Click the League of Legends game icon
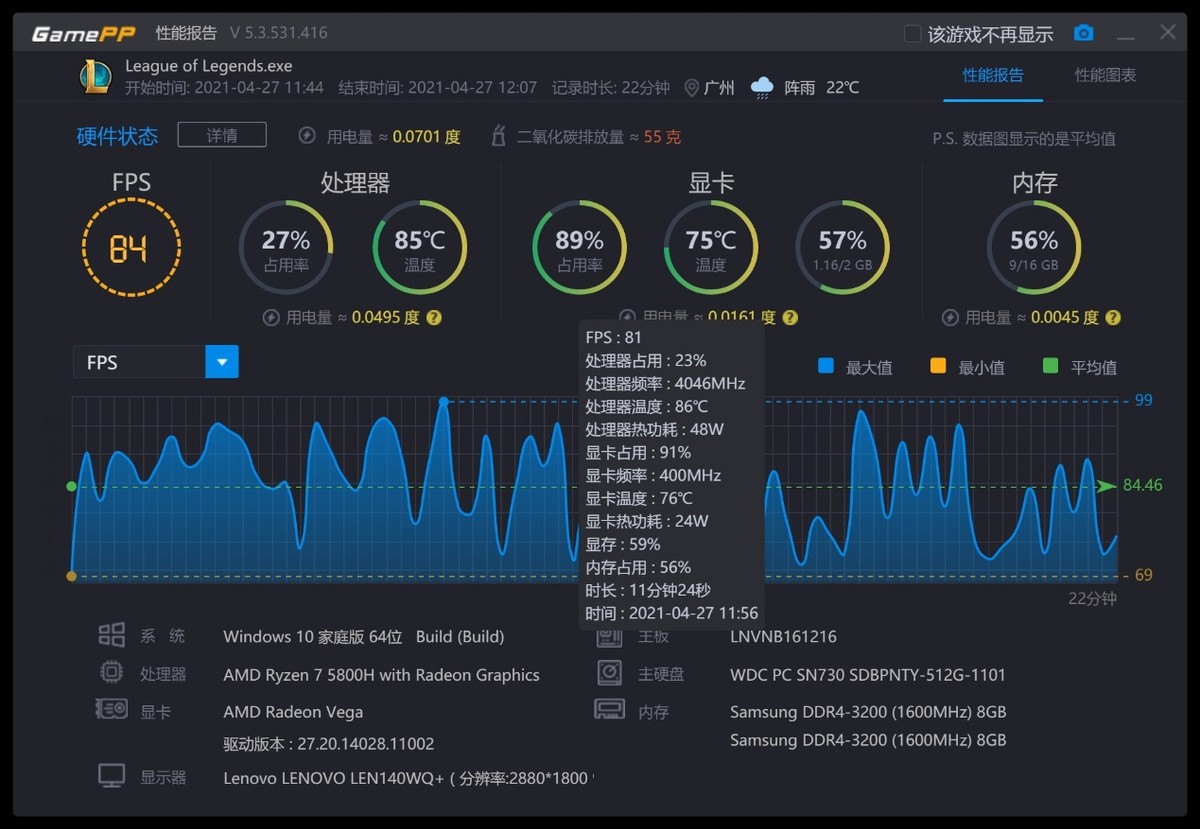The height and width of the screenshot is (829, 1200). click(96, 77)
